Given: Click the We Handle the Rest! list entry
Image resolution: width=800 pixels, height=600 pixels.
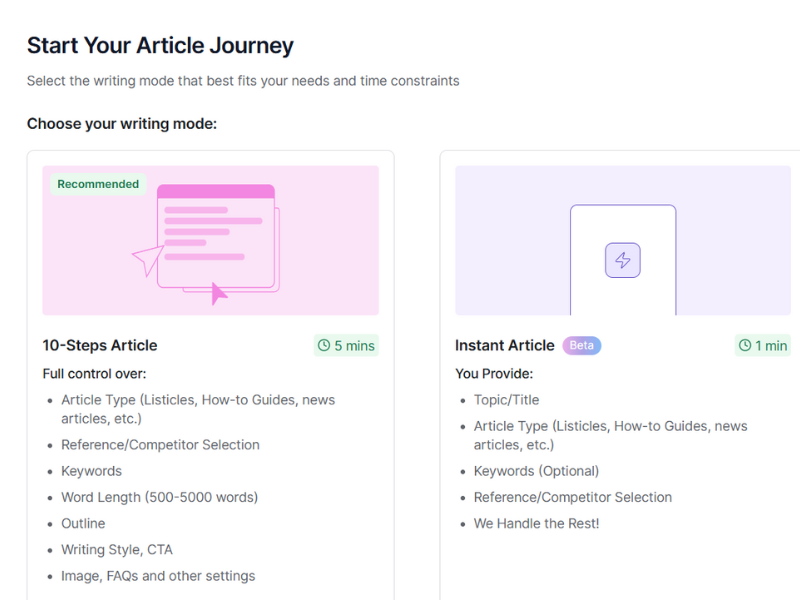Looking at the screenshot, I should [537, 523].
